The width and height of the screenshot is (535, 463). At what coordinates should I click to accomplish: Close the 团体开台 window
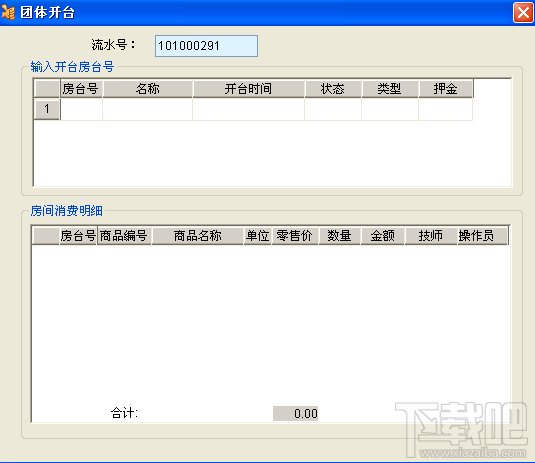pyautogui.click(x=523, y=13)
